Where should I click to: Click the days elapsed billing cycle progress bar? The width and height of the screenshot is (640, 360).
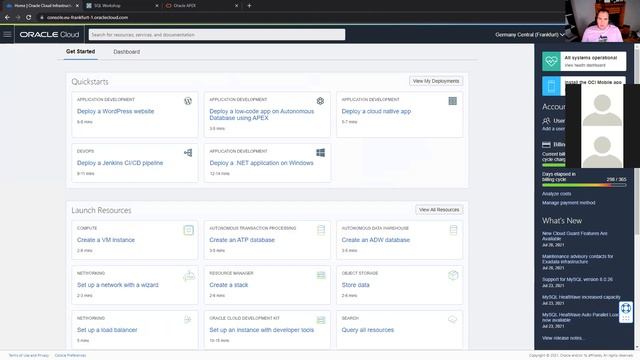584,185
